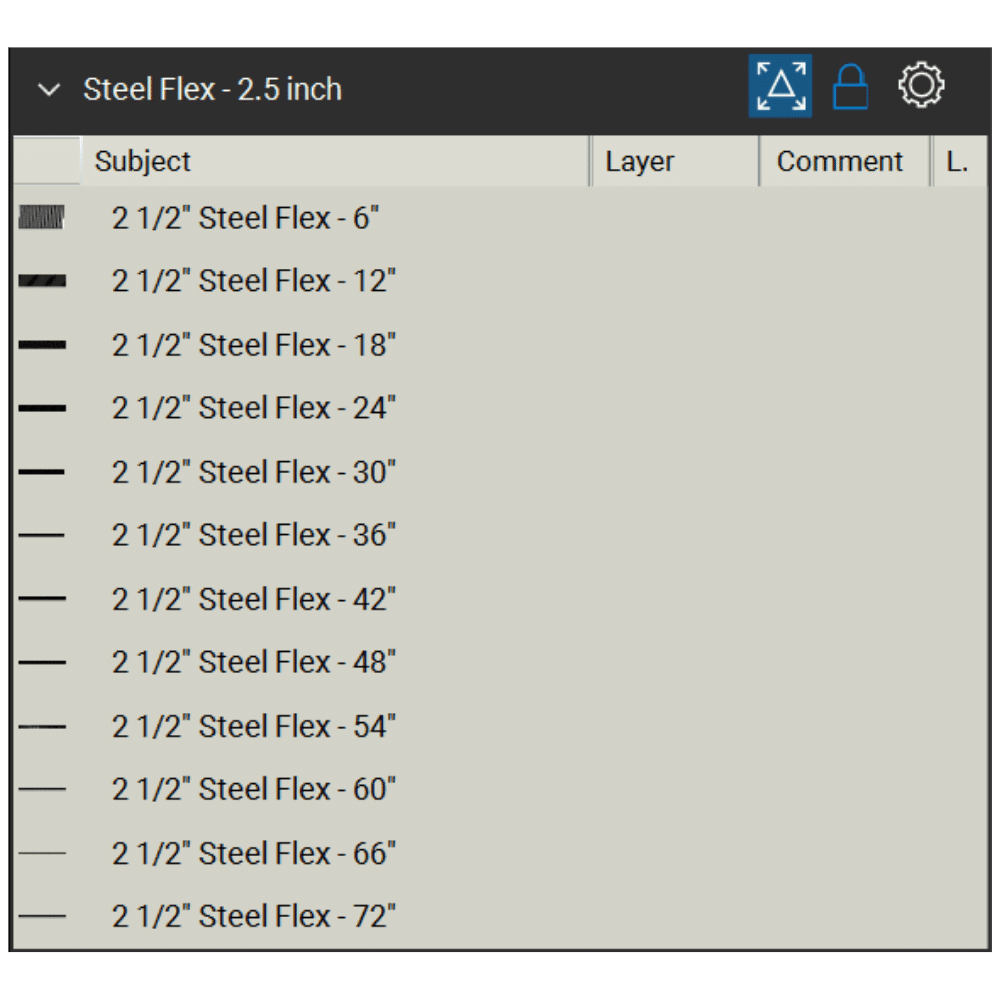Click the 36" Steel Flex line icon
1000x1000 pixels.
pyautogui.click(x=42, y=535)
